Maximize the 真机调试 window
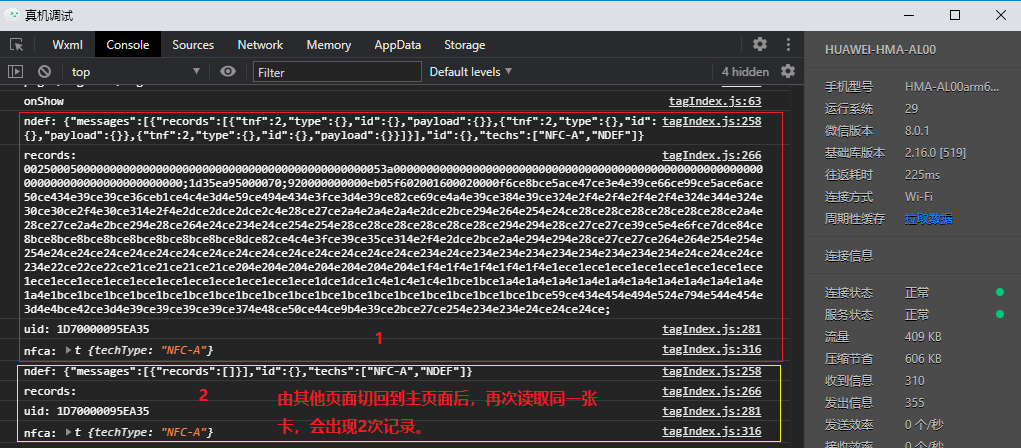This screenshot has width=1021, height=448. point(955,15)
